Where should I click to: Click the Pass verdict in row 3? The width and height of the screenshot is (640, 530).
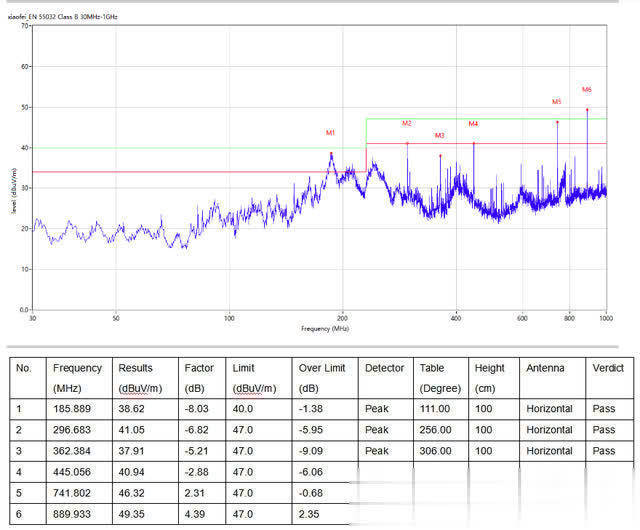(604, 451)
